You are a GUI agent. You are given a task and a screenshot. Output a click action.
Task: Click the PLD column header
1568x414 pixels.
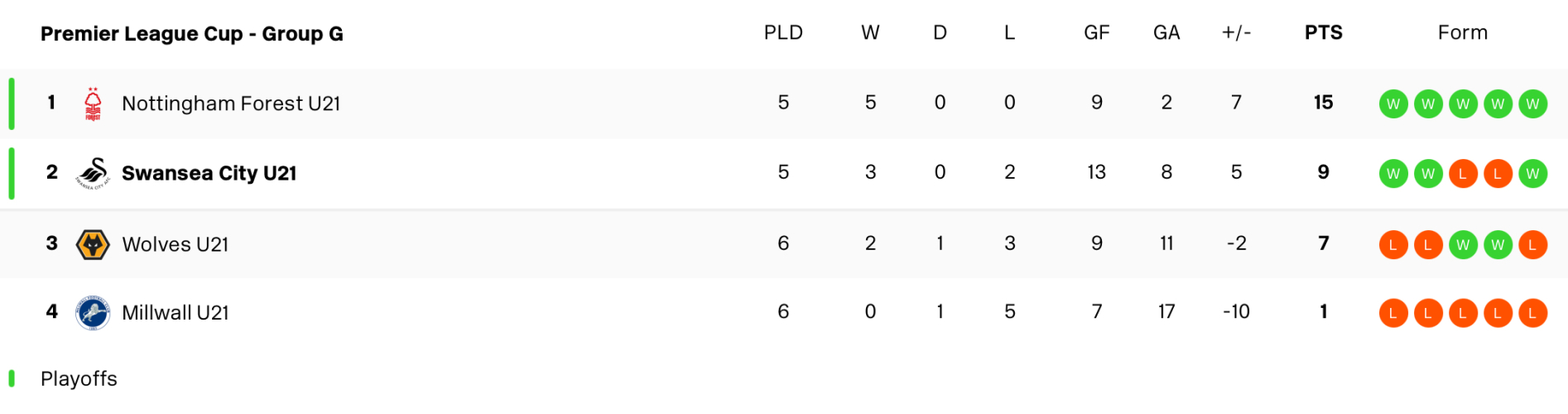pos(783,33)
